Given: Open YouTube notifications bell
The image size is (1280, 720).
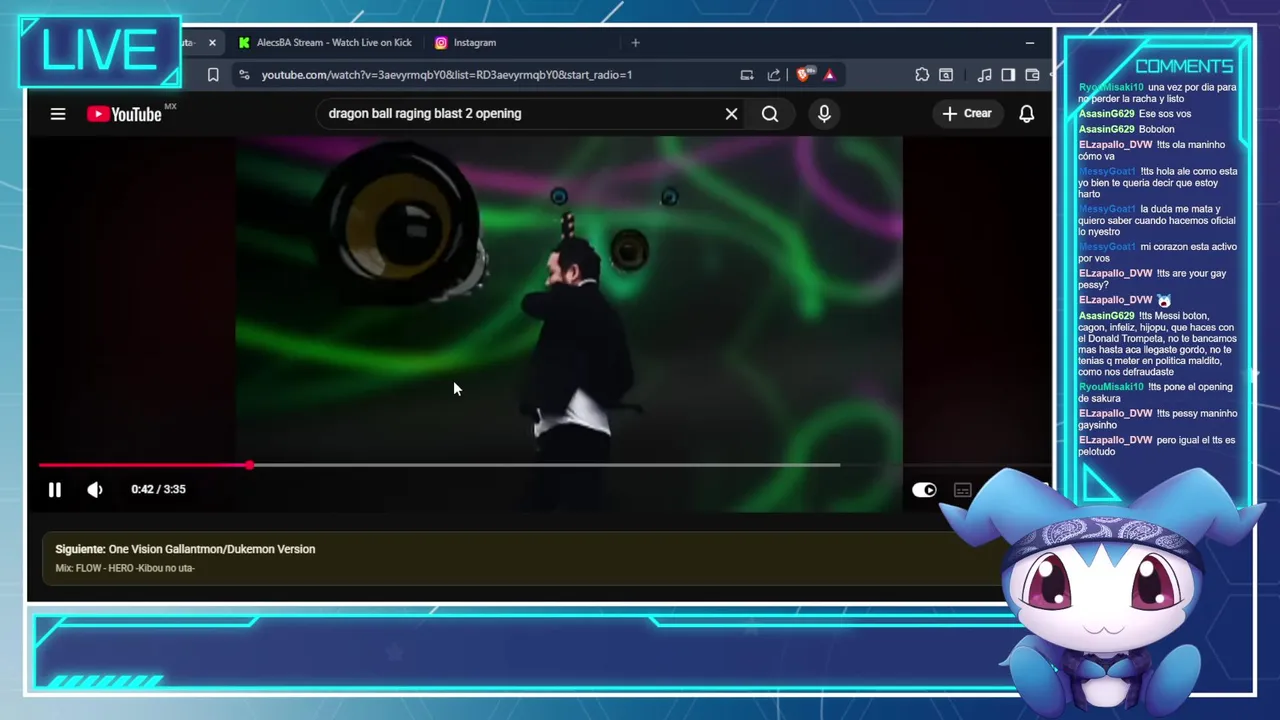Looking at the screenshot, I should tap(1026, 114).
